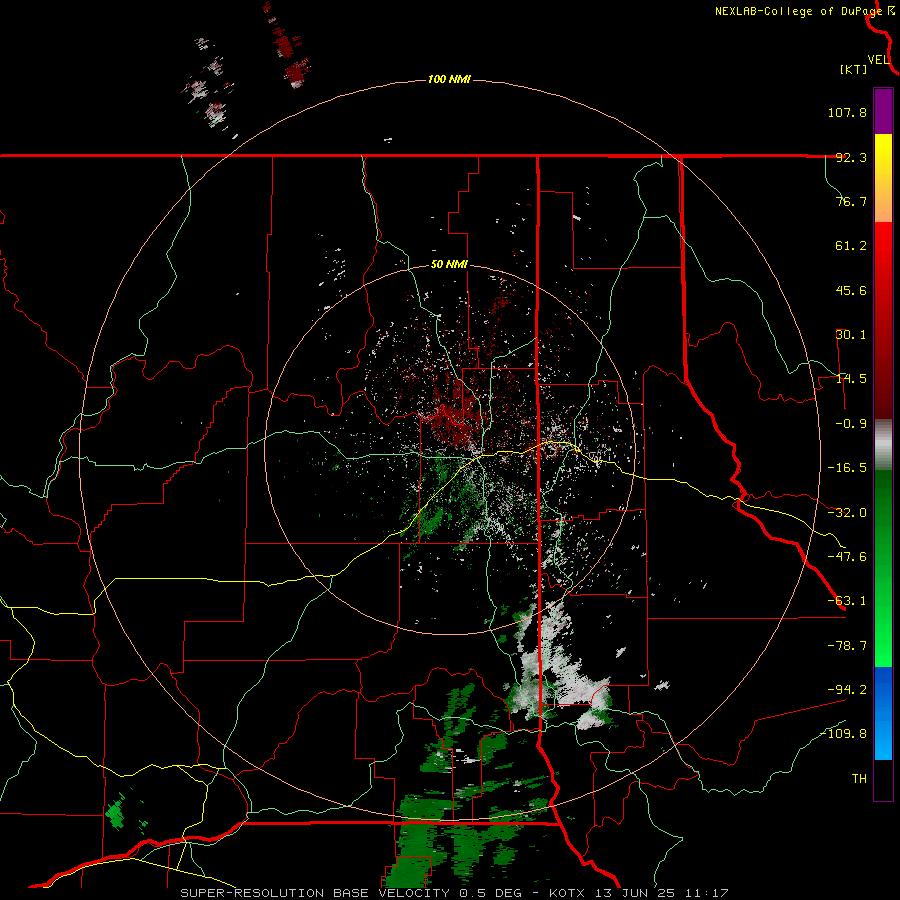
Task: Click the -94.2 velocity scale value
Action: coord(847,690)
